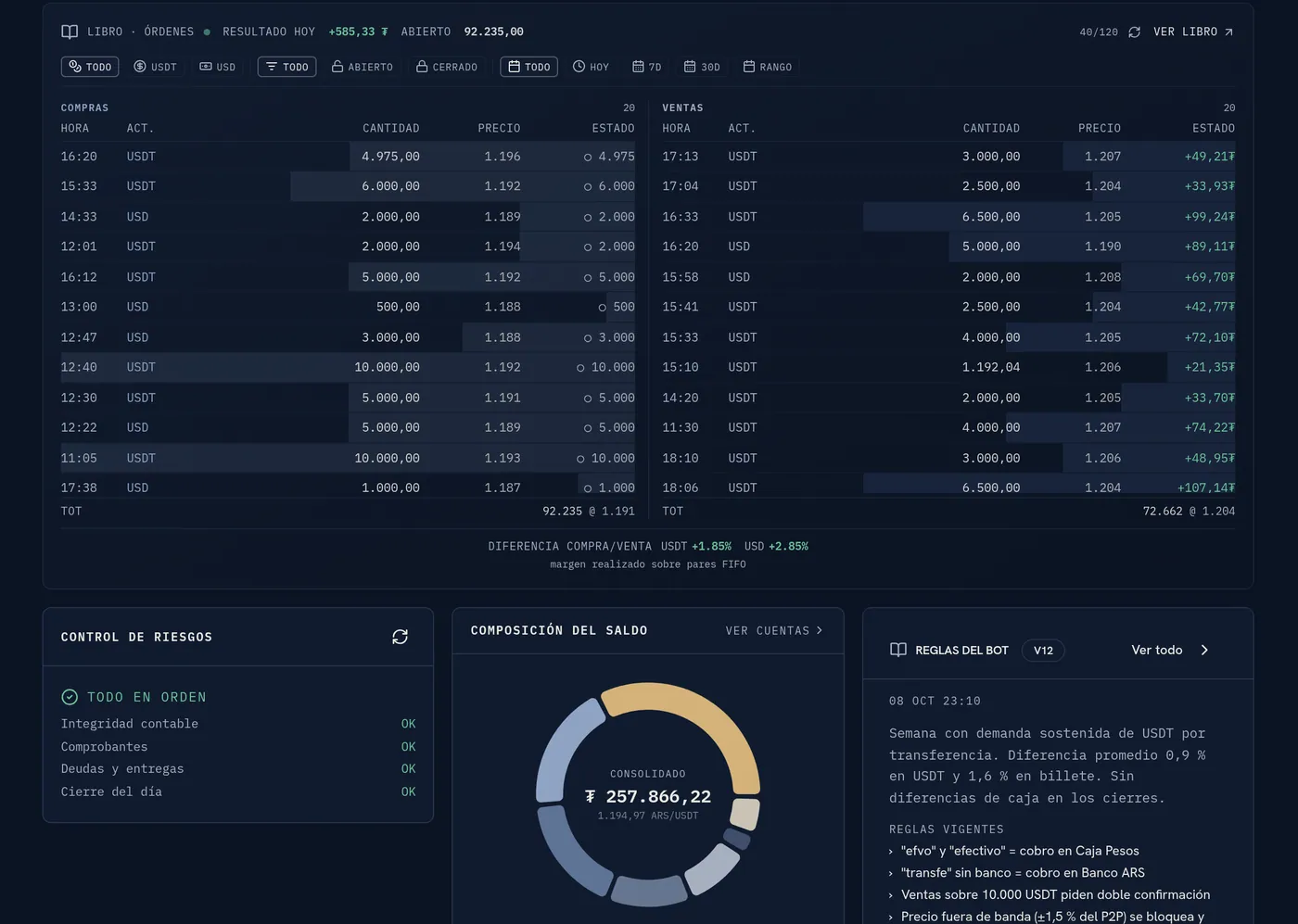
Task: Refresh the order book next to 40/120
Action: point(1134,32)
